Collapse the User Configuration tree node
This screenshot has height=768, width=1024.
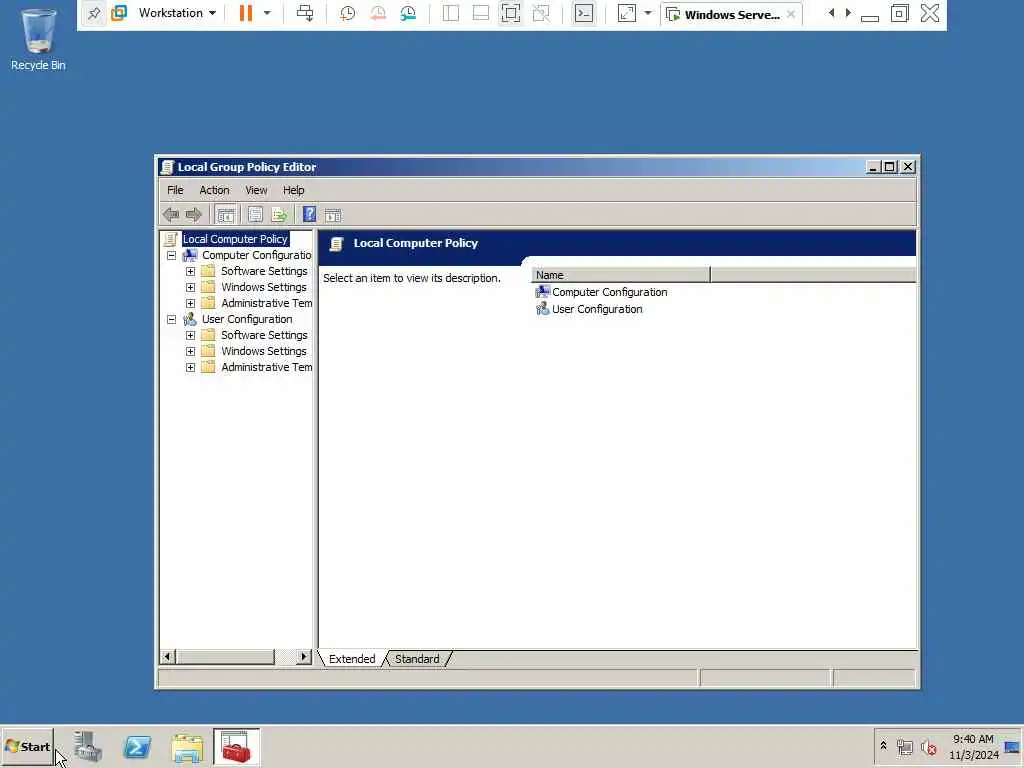pos(171,319)
